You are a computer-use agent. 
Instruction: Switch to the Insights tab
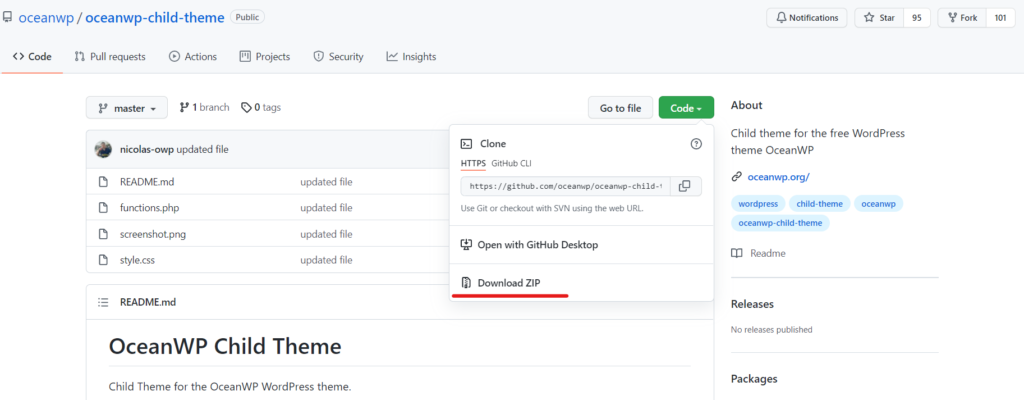(411, 57)
